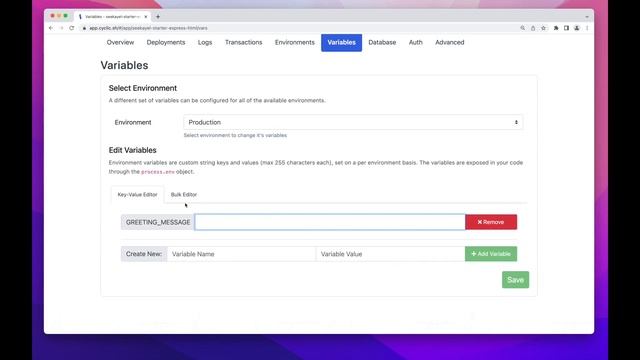Screen dimensions: 640x360
Task: Open the Overview tab
Action: (120, 42)
